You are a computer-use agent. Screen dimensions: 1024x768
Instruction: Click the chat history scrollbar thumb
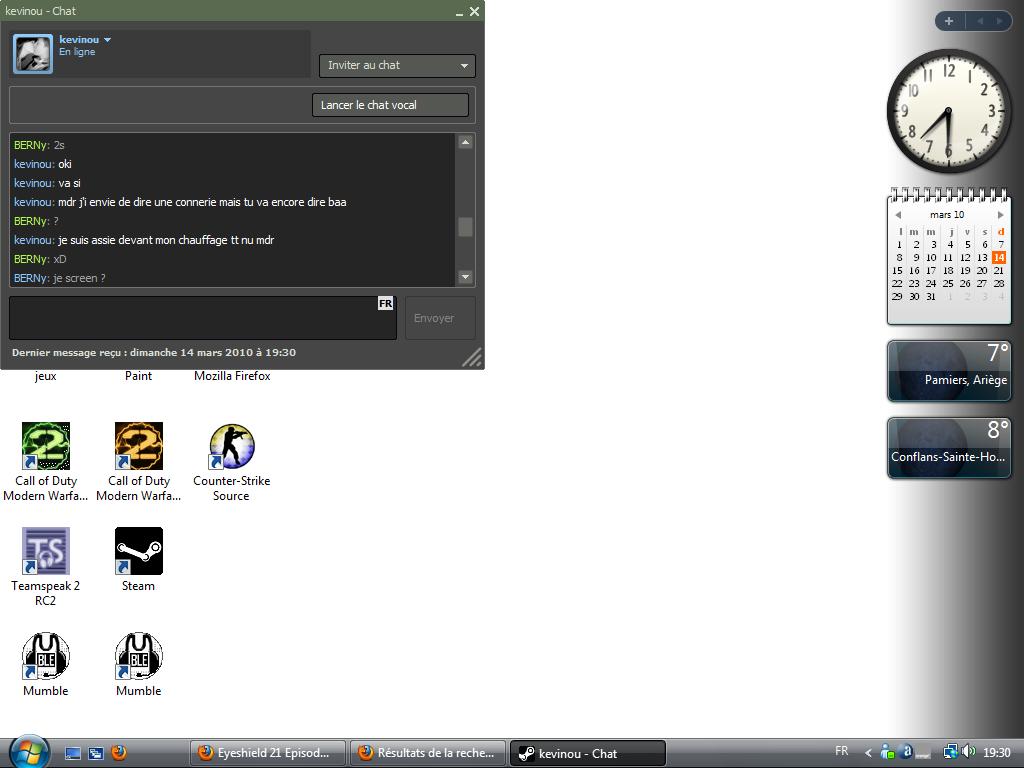465,226
